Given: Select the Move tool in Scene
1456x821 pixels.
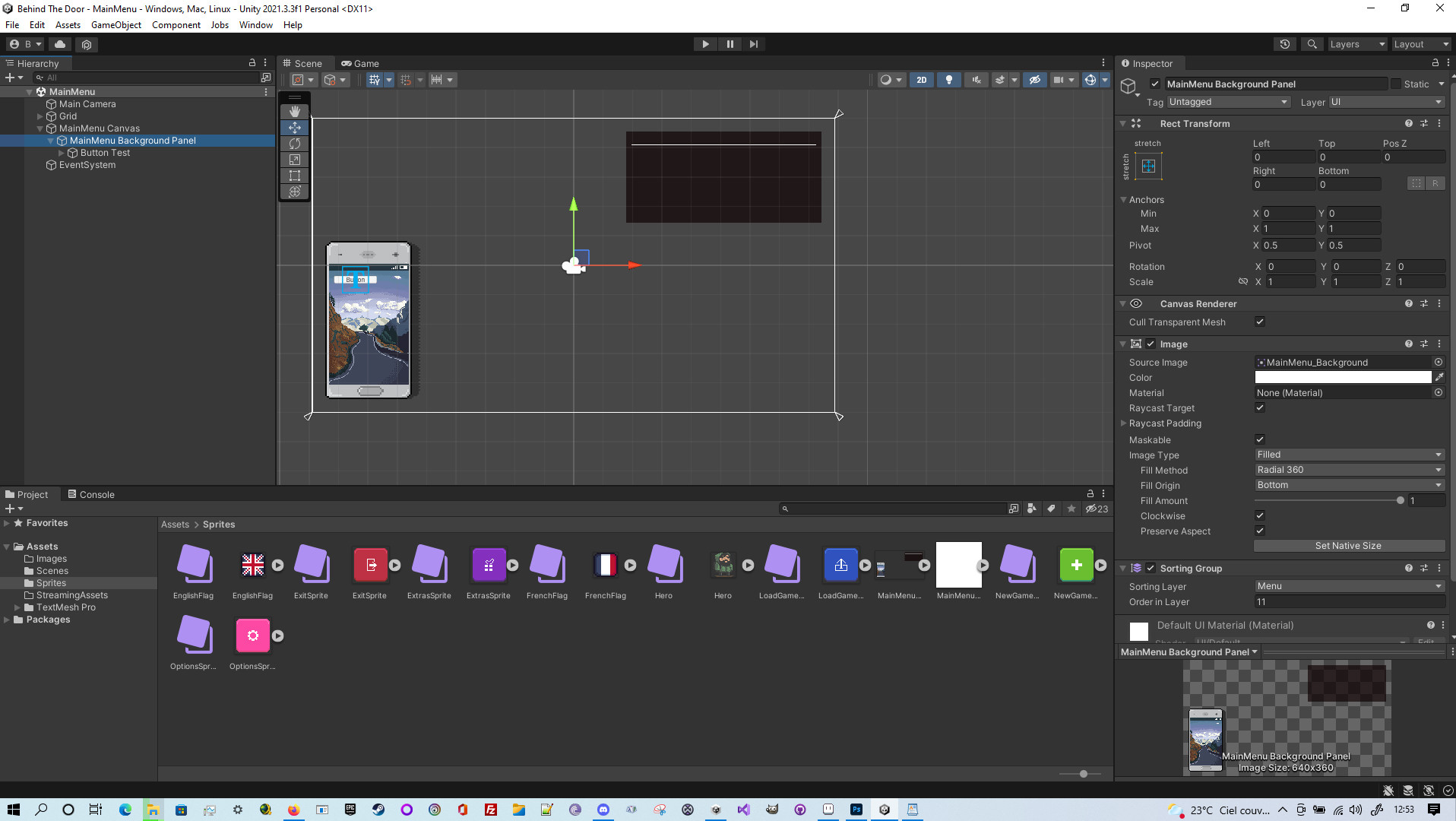Looking at the screenshot, I should coord(295,128).
